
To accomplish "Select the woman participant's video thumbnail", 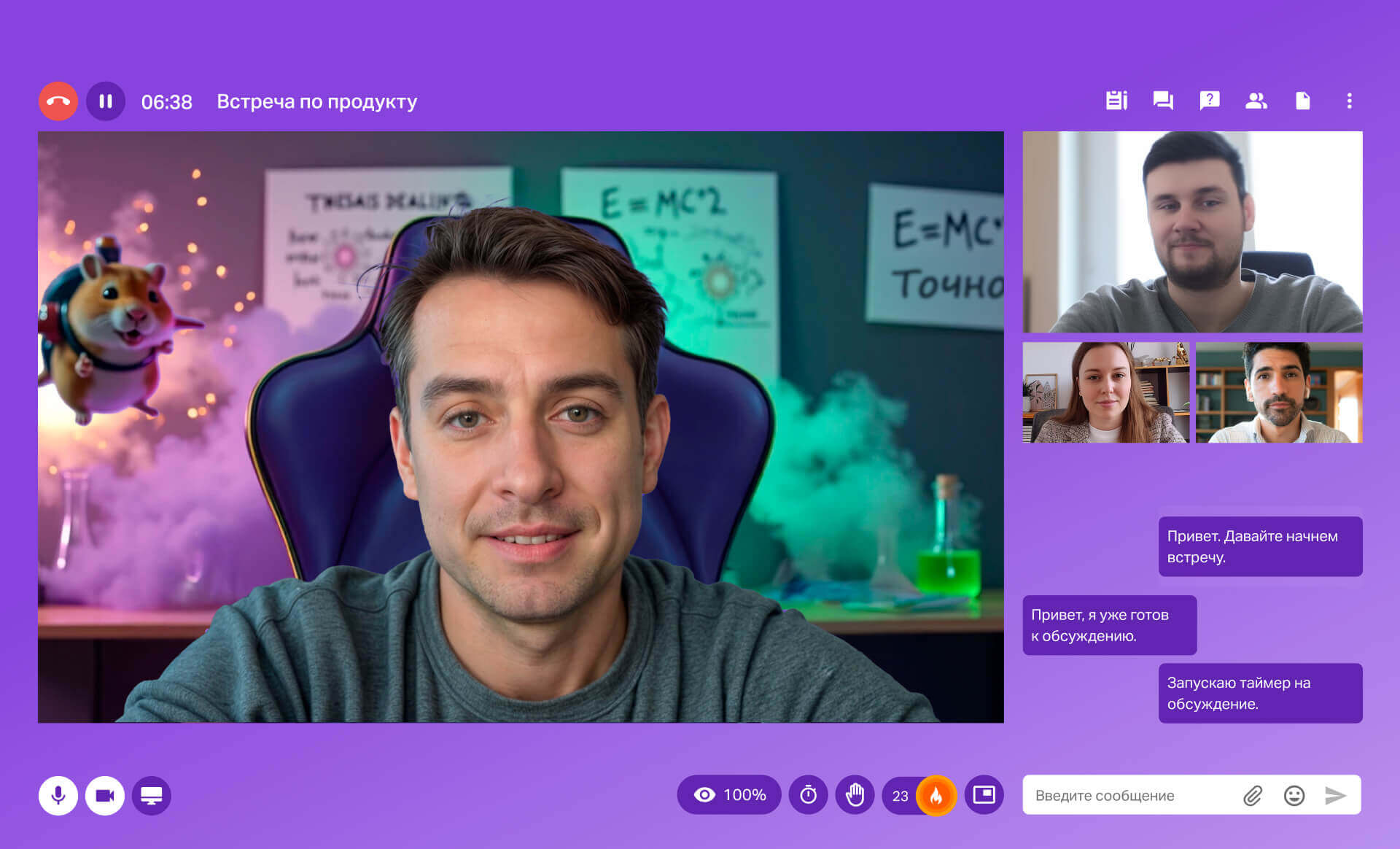I will pyautogui.click(x=1105, y=392).
